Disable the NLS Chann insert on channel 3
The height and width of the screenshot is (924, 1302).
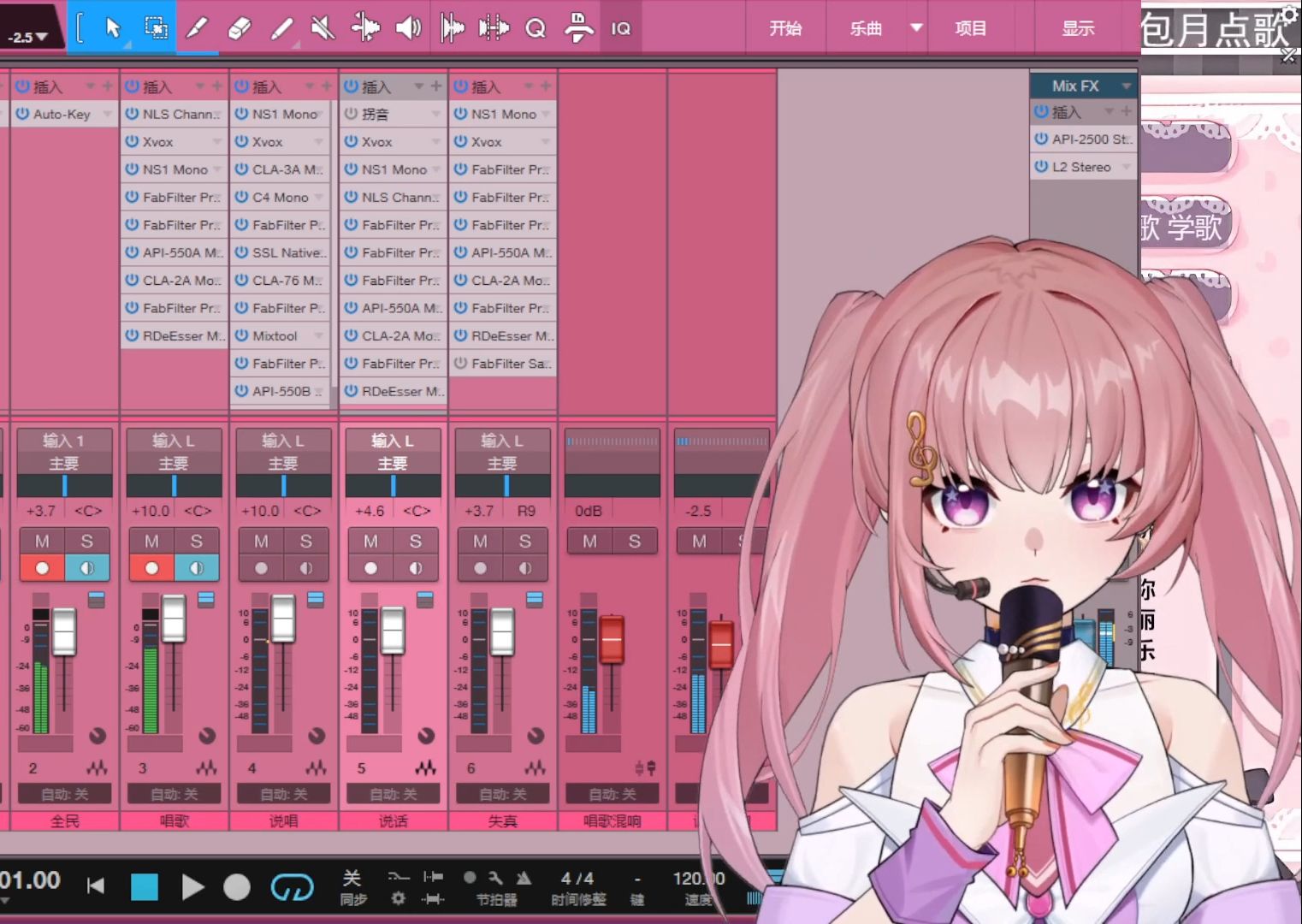132,114
